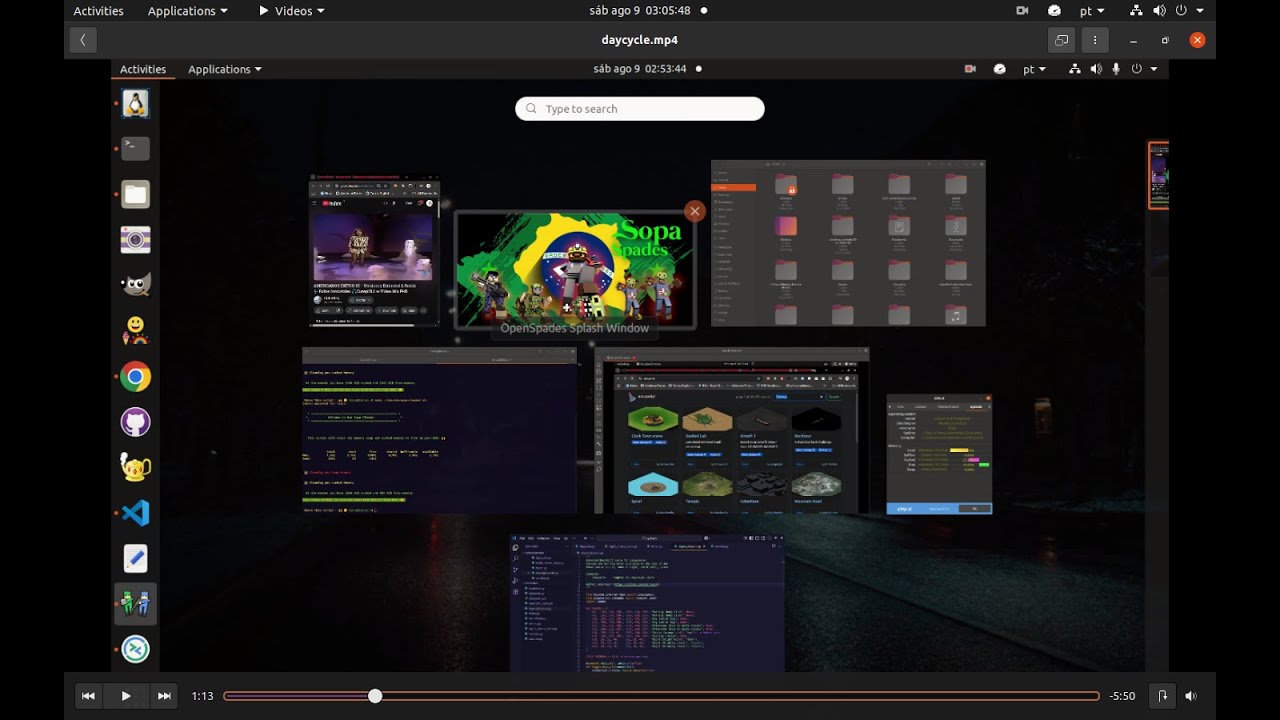Viewport: 1280px width, 720px height.
Task: Click the power icon in outer system tray
Action: pos(1181,11)
